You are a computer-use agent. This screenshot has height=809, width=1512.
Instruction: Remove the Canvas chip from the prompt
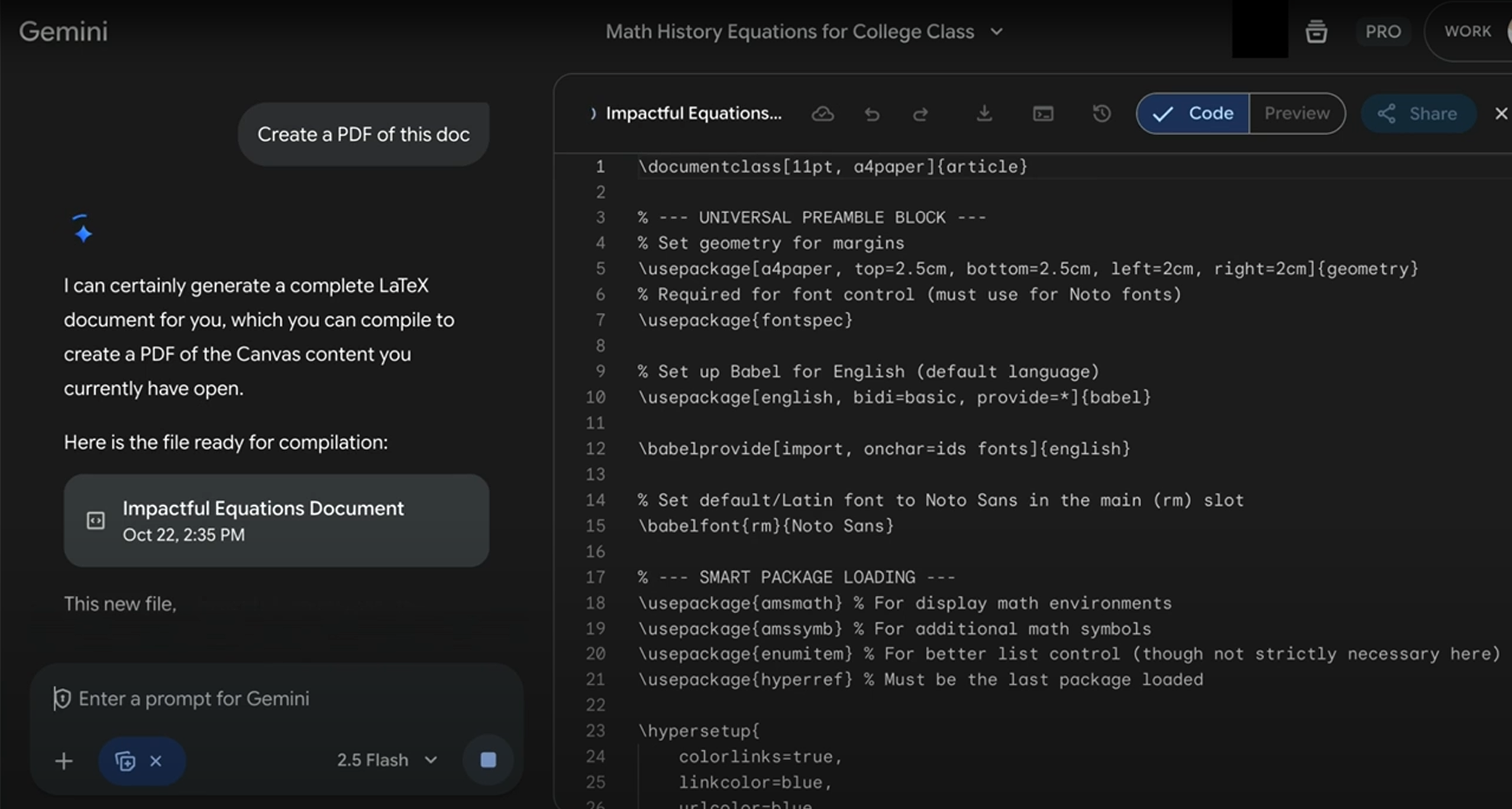[156, 760]
